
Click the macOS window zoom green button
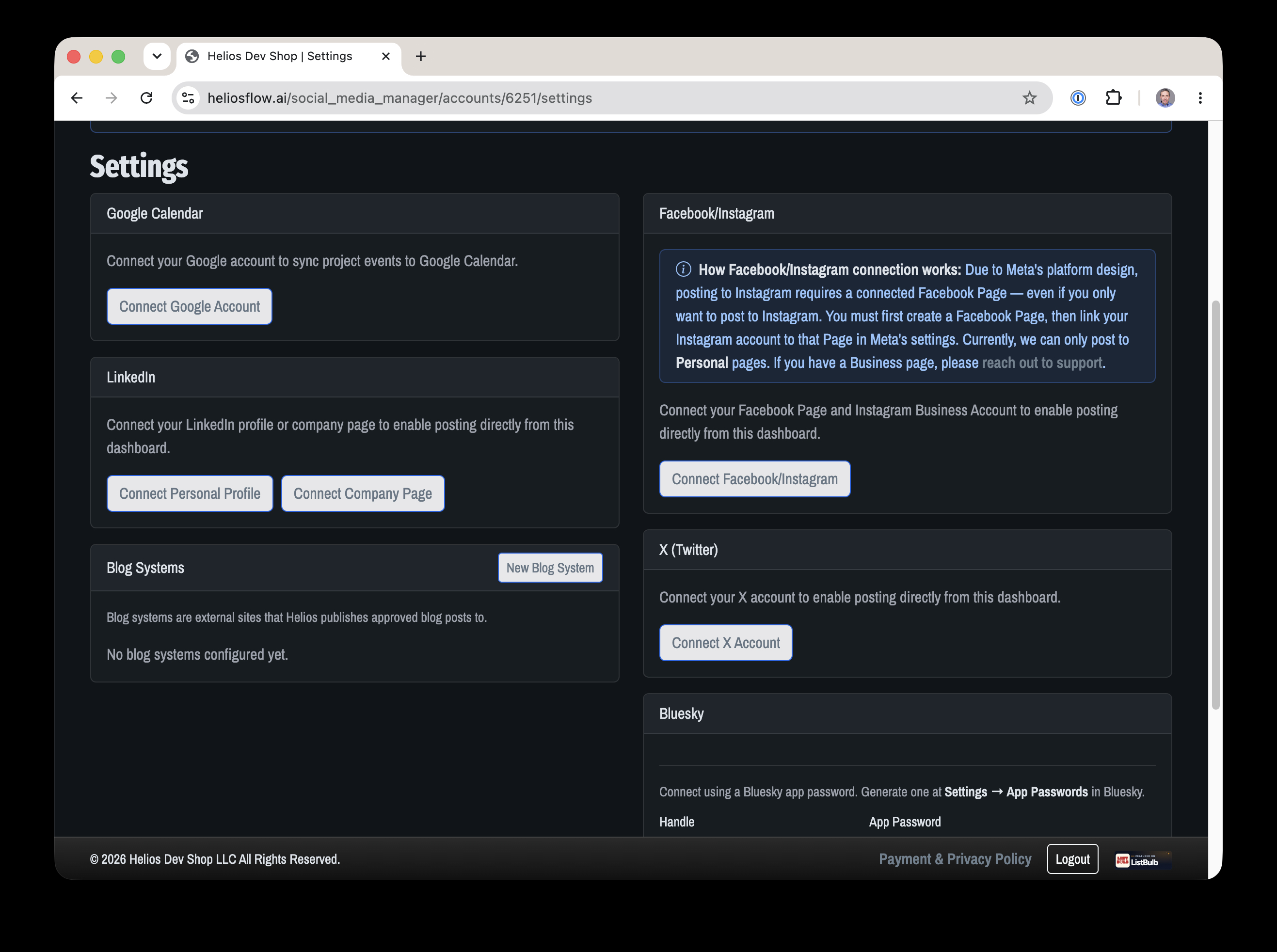pyautogui.click(x=118, y=57)
